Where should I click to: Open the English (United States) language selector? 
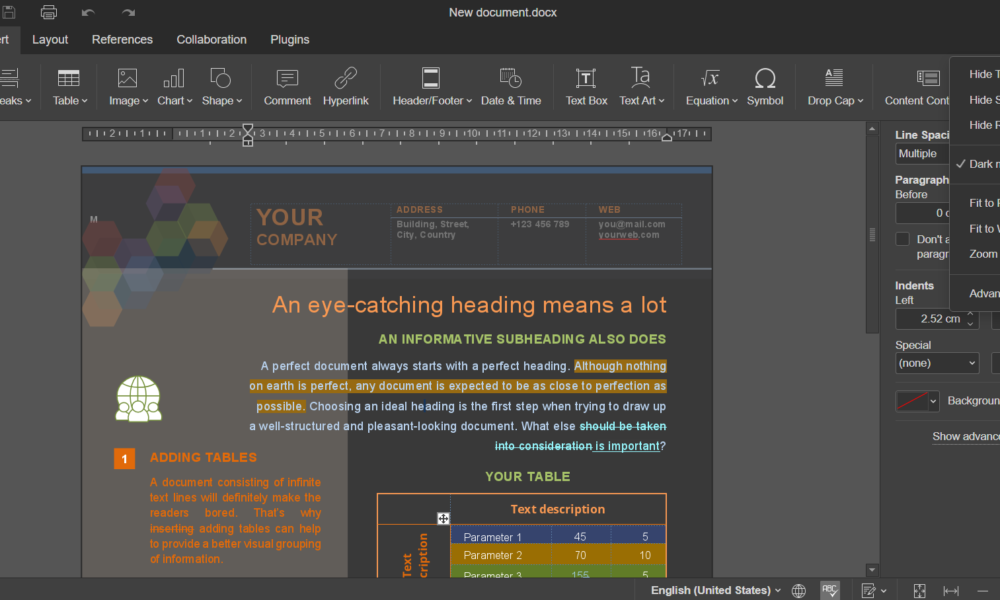716,591
